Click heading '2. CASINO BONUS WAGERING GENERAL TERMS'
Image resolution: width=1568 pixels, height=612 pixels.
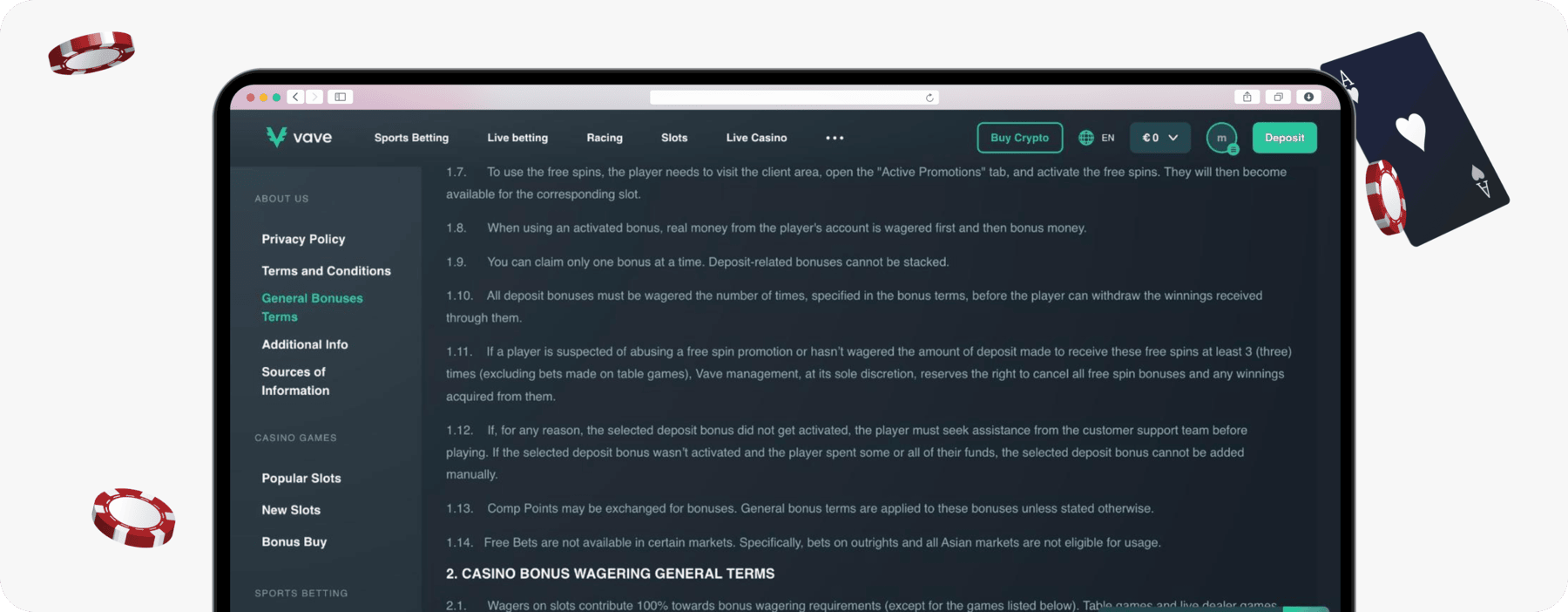click(x=610, y=574)
